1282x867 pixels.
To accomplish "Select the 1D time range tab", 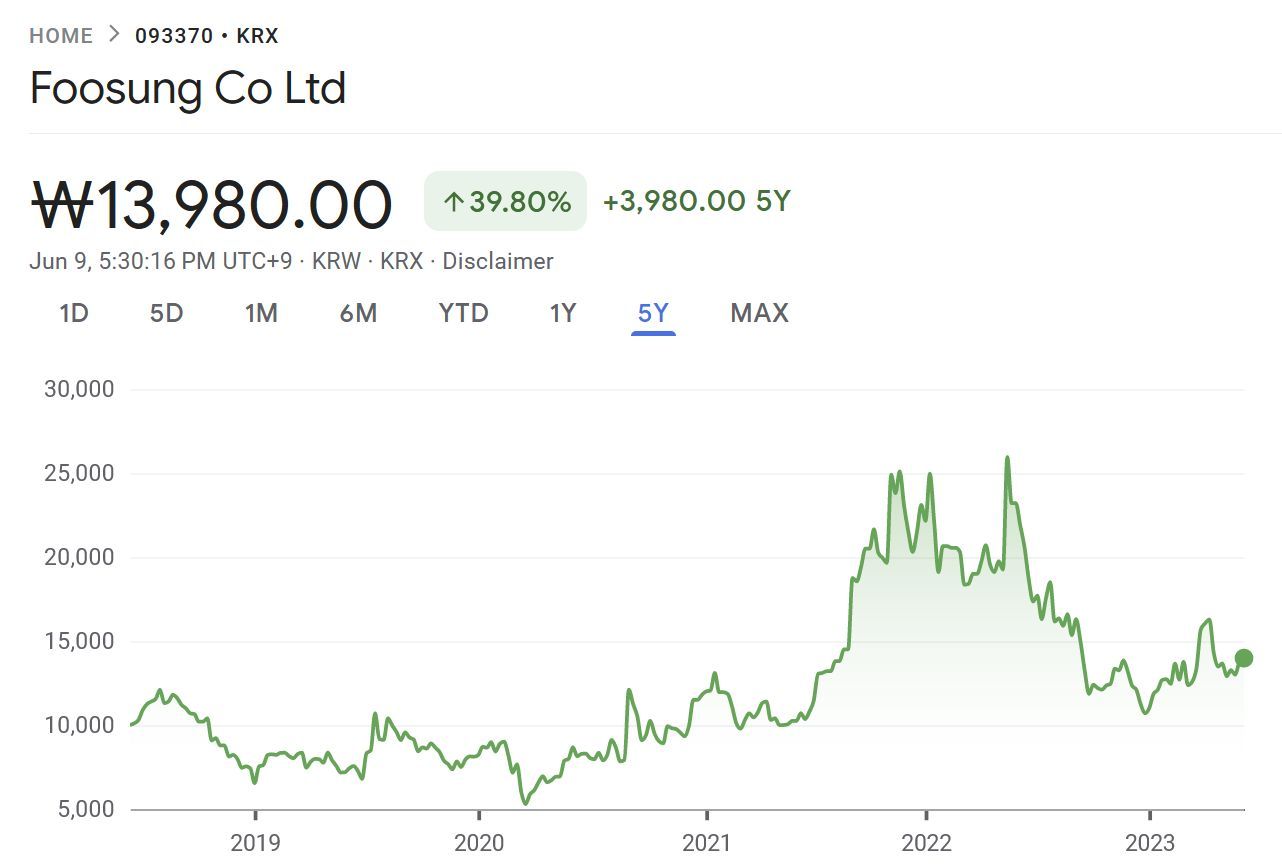I will tap(74, 314).
